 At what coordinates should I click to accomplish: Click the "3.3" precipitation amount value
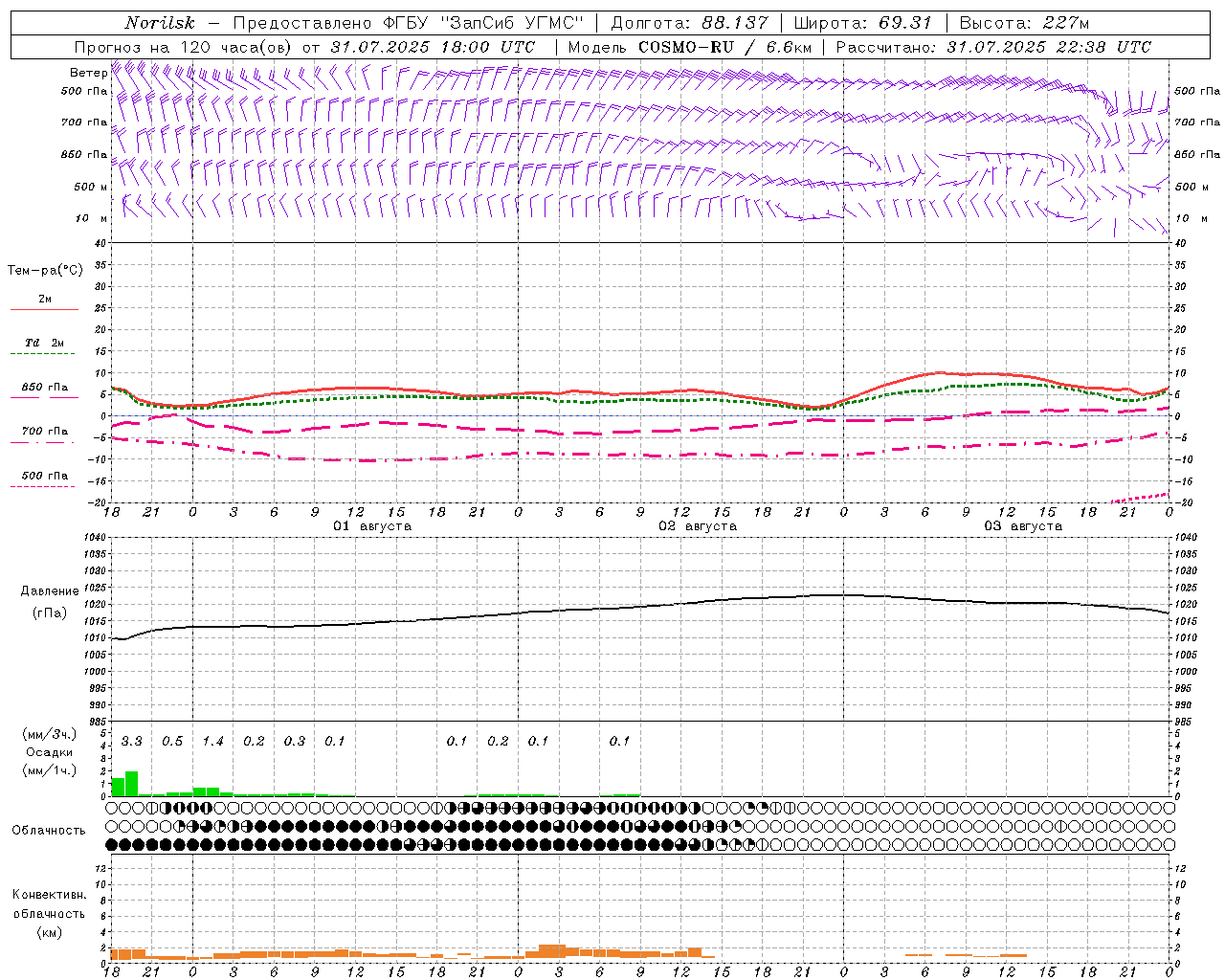tap(132, 742)
